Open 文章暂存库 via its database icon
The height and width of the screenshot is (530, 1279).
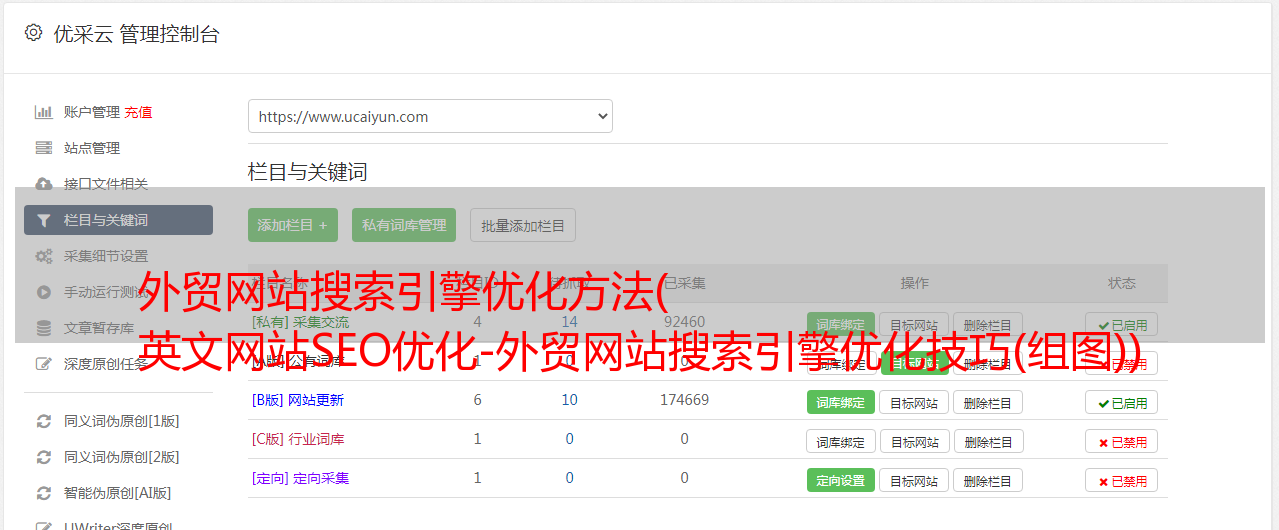(x=43, y=328)
